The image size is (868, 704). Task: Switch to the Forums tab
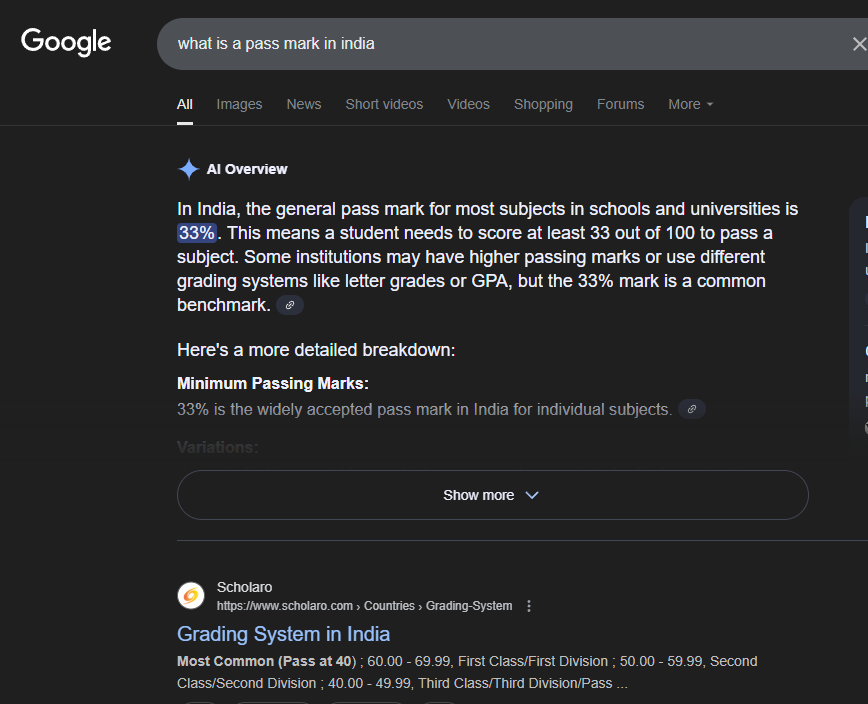(621, 104)
